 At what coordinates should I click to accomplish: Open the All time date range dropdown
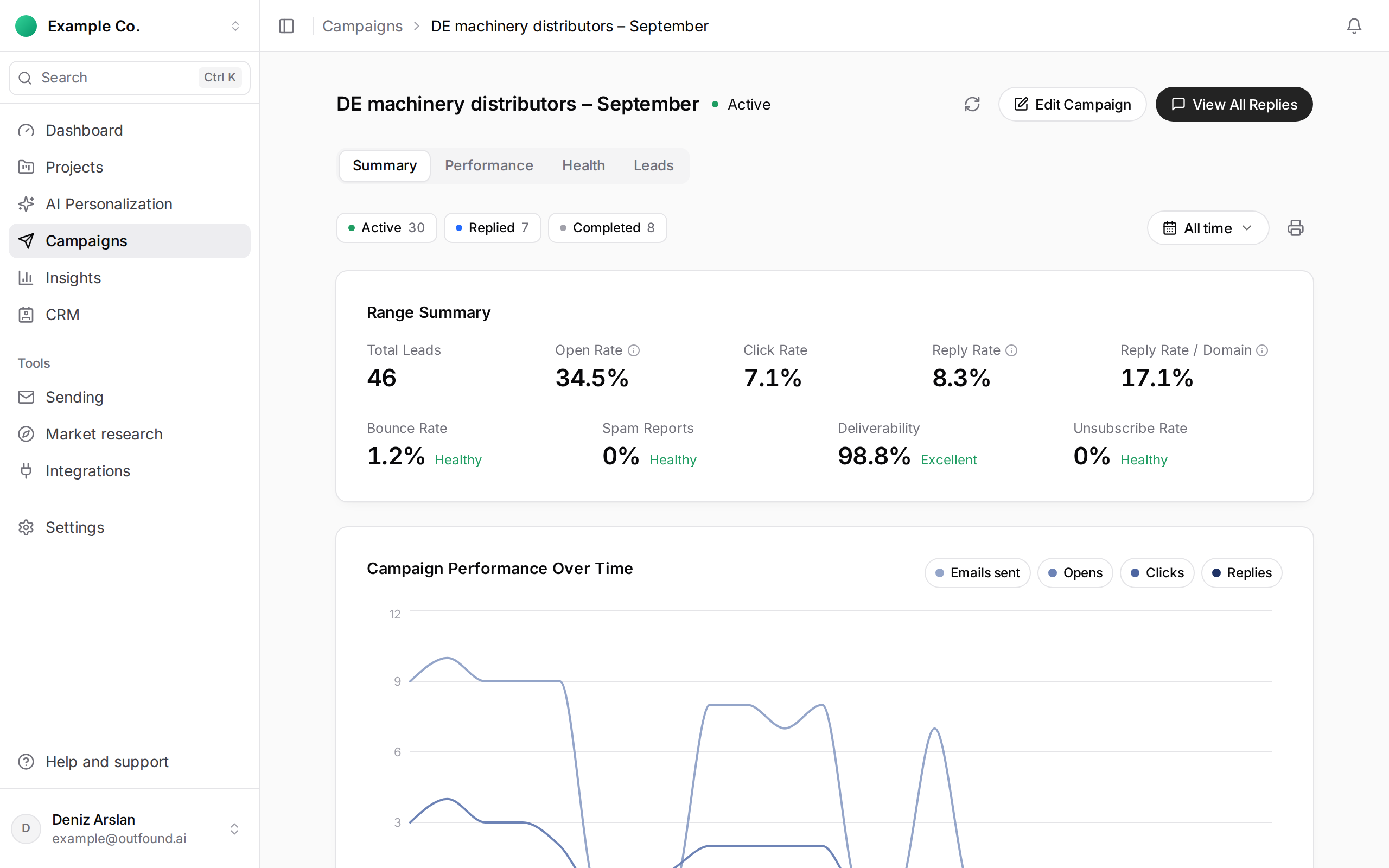(x=1208, y=228)
